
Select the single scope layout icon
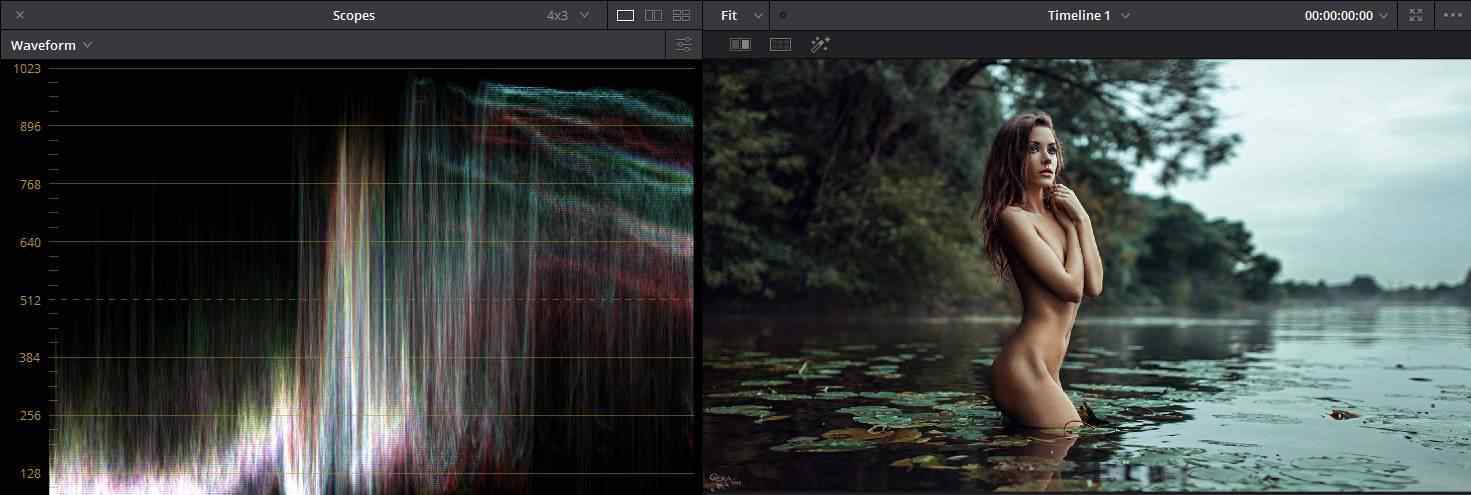625,15
